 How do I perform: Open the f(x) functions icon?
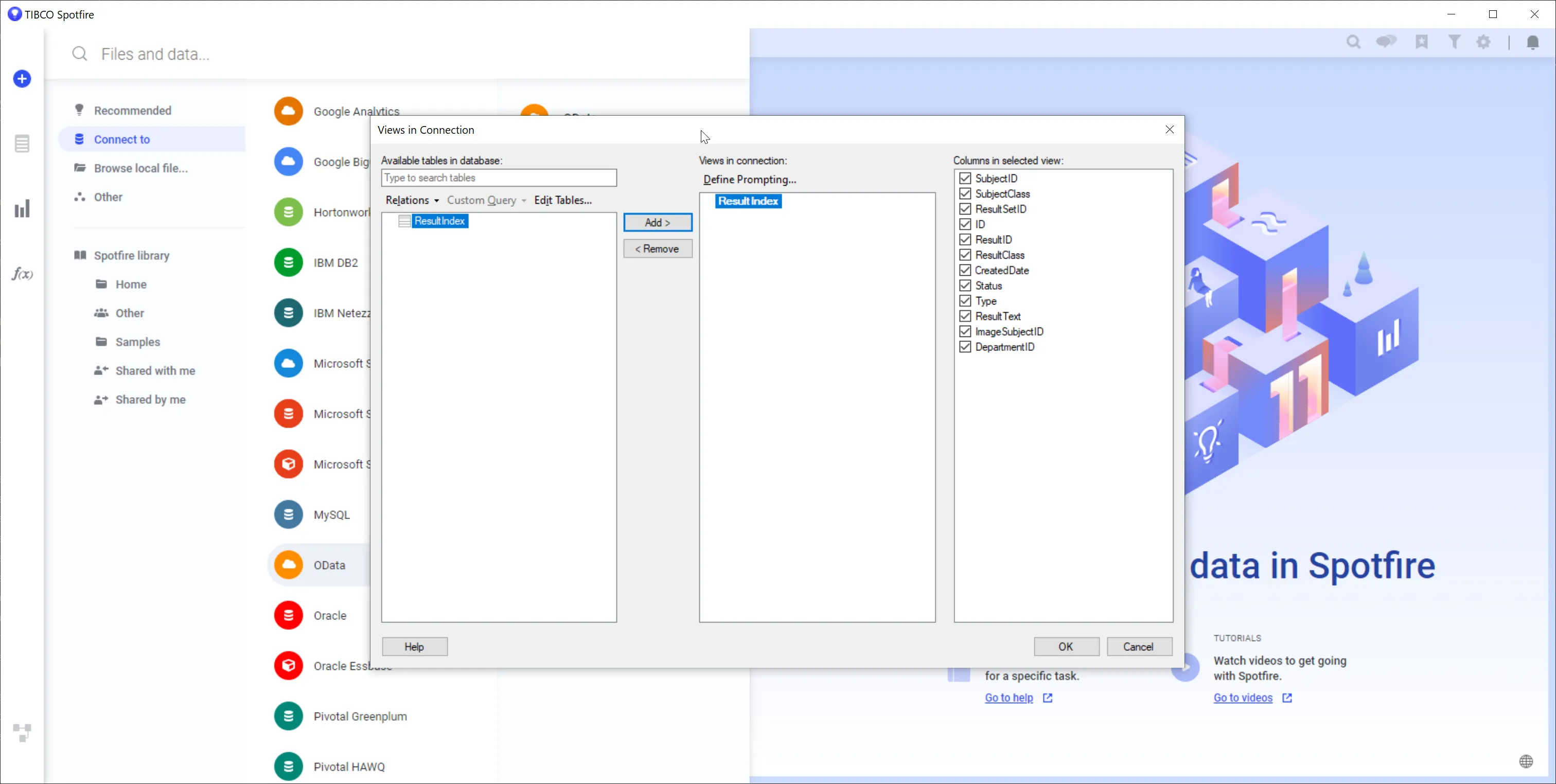point(22,274)
